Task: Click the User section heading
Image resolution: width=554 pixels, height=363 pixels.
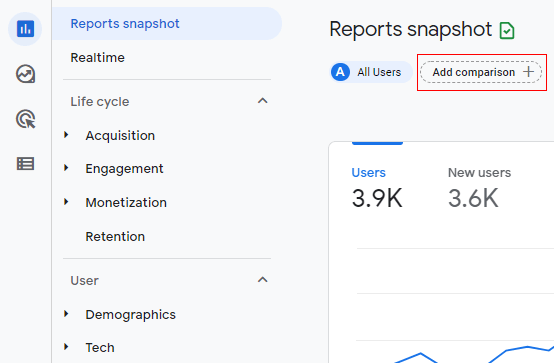Action: coord(84,281)
